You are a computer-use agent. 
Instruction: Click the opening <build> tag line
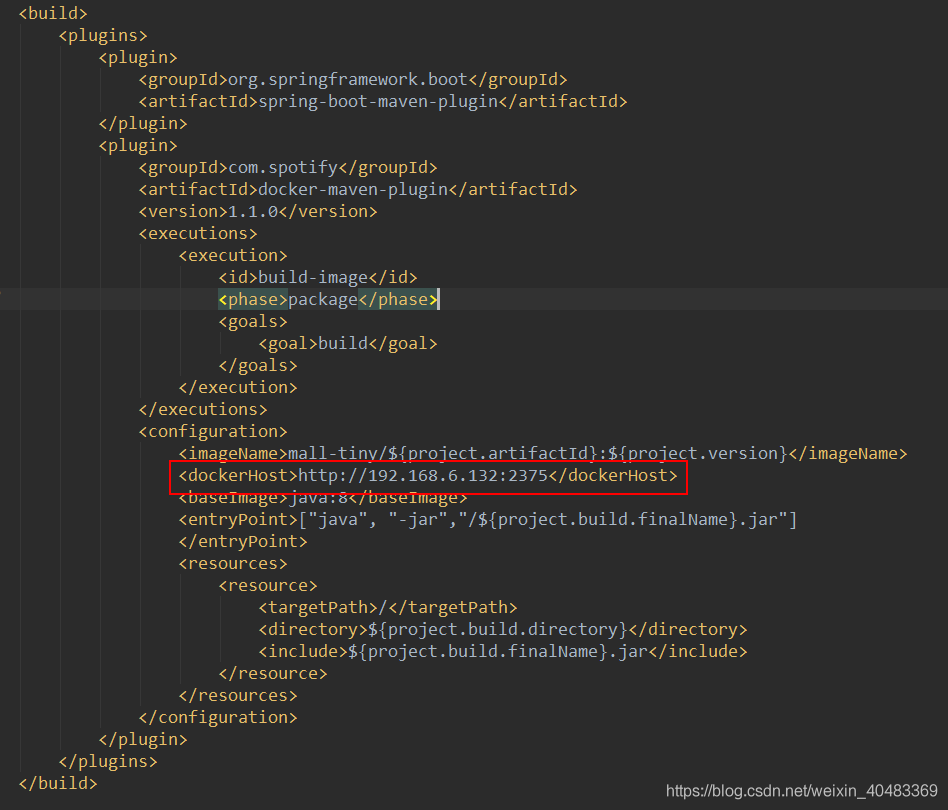(x=53, y=13)
